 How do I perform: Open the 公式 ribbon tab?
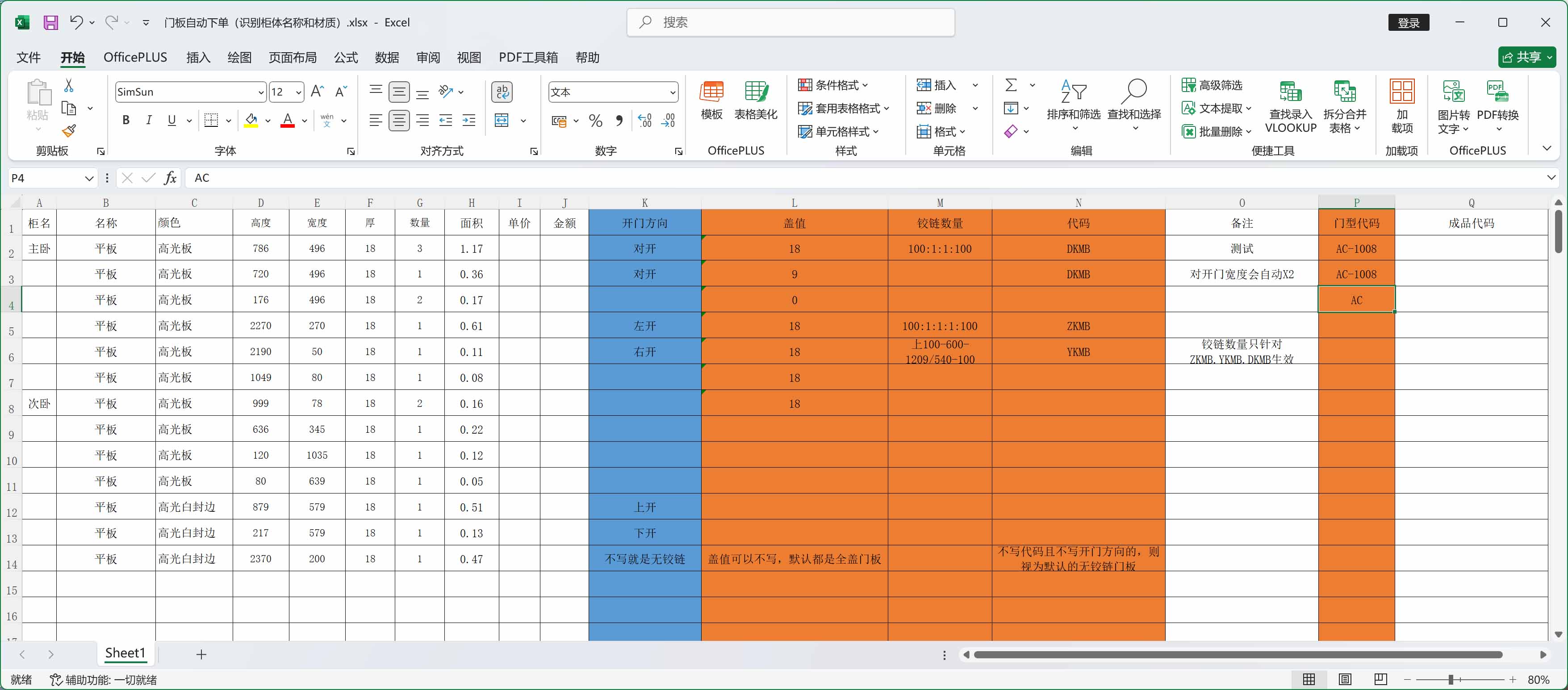[346, 57]
